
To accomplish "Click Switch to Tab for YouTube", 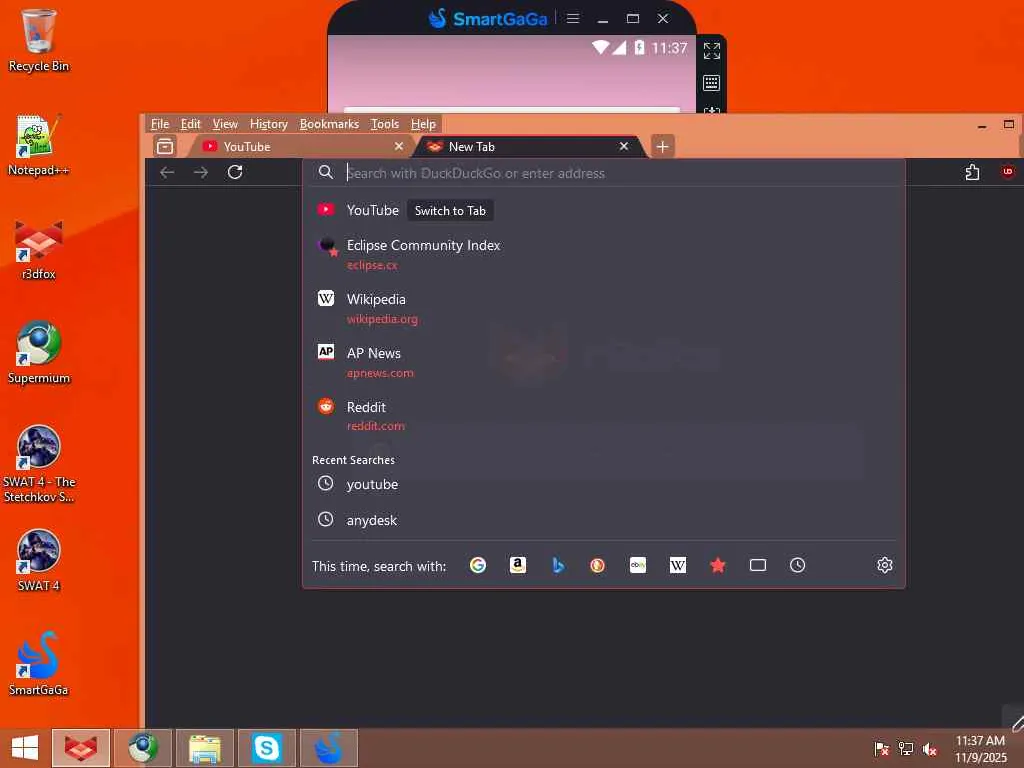I will point(450,210).
